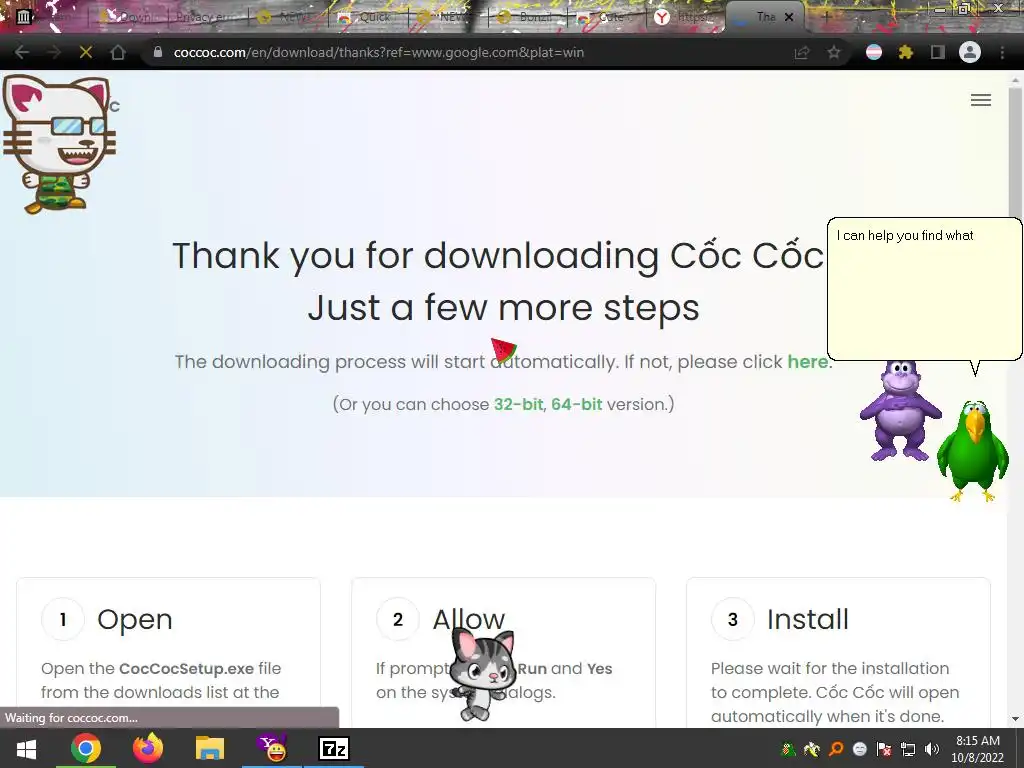This screenshot has width=1024, height=768.
Task: Click the yellow speech balloon
Action: click(924, 289)
